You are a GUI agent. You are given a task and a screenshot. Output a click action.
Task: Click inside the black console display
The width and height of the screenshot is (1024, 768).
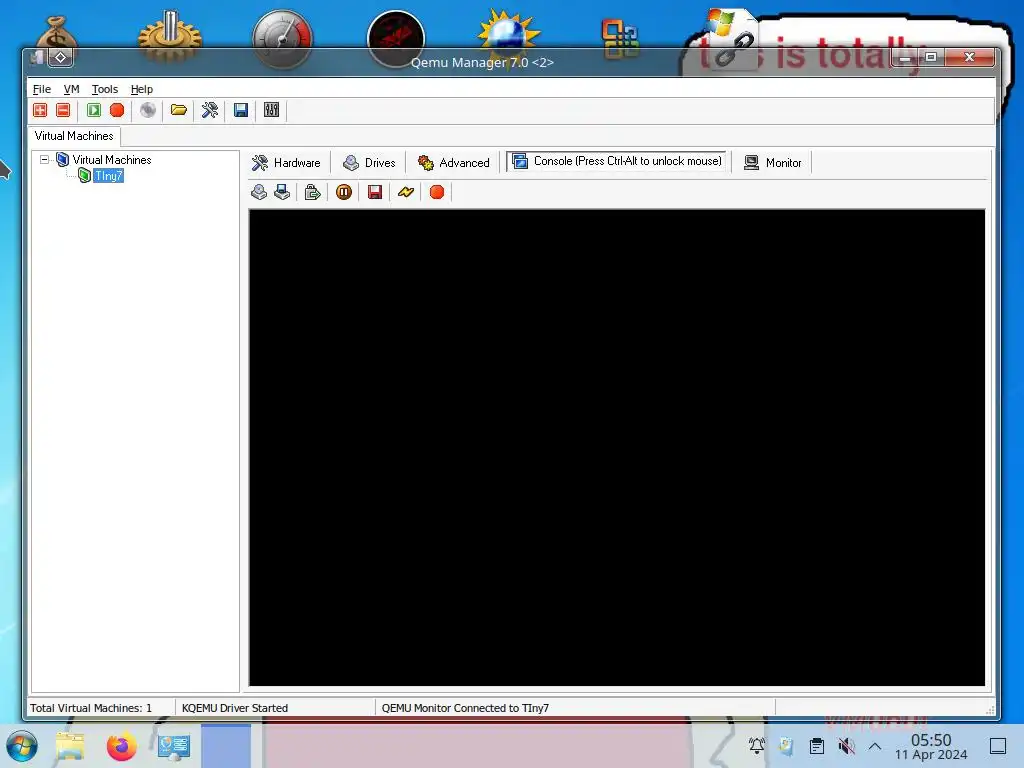pos(616,447)
